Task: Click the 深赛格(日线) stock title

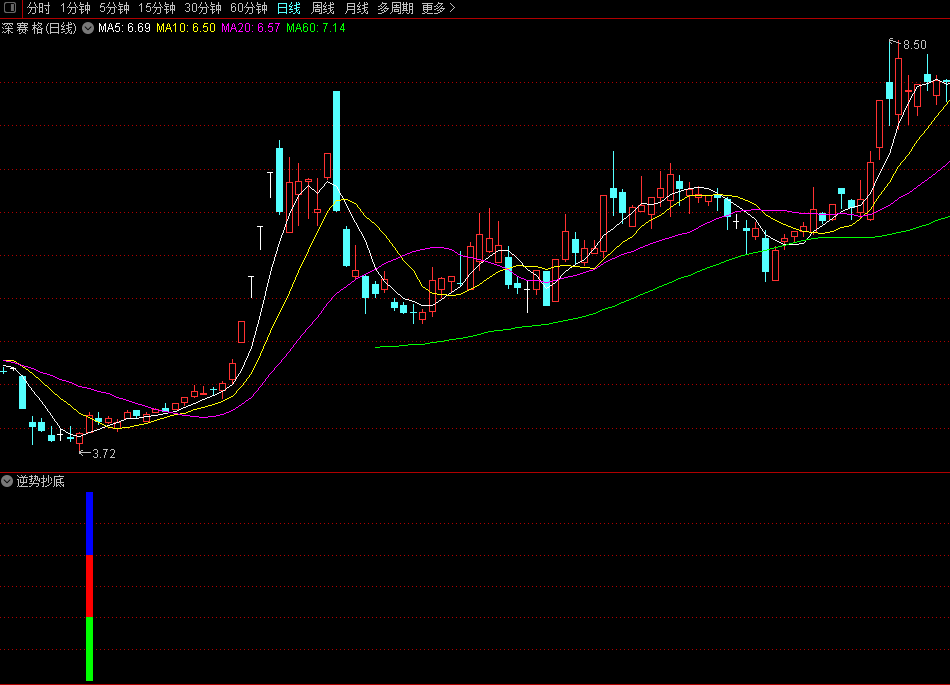Action: pyautogui.click(x=39, y=28)
